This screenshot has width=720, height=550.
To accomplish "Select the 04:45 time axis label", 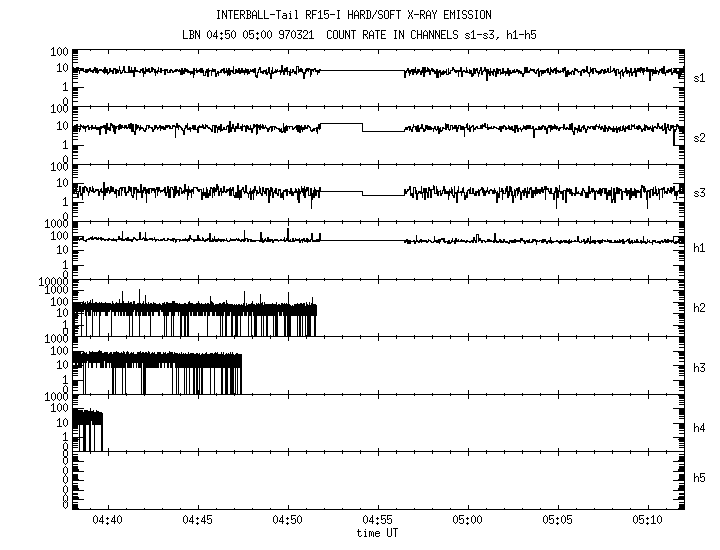I will pos(198,520).
